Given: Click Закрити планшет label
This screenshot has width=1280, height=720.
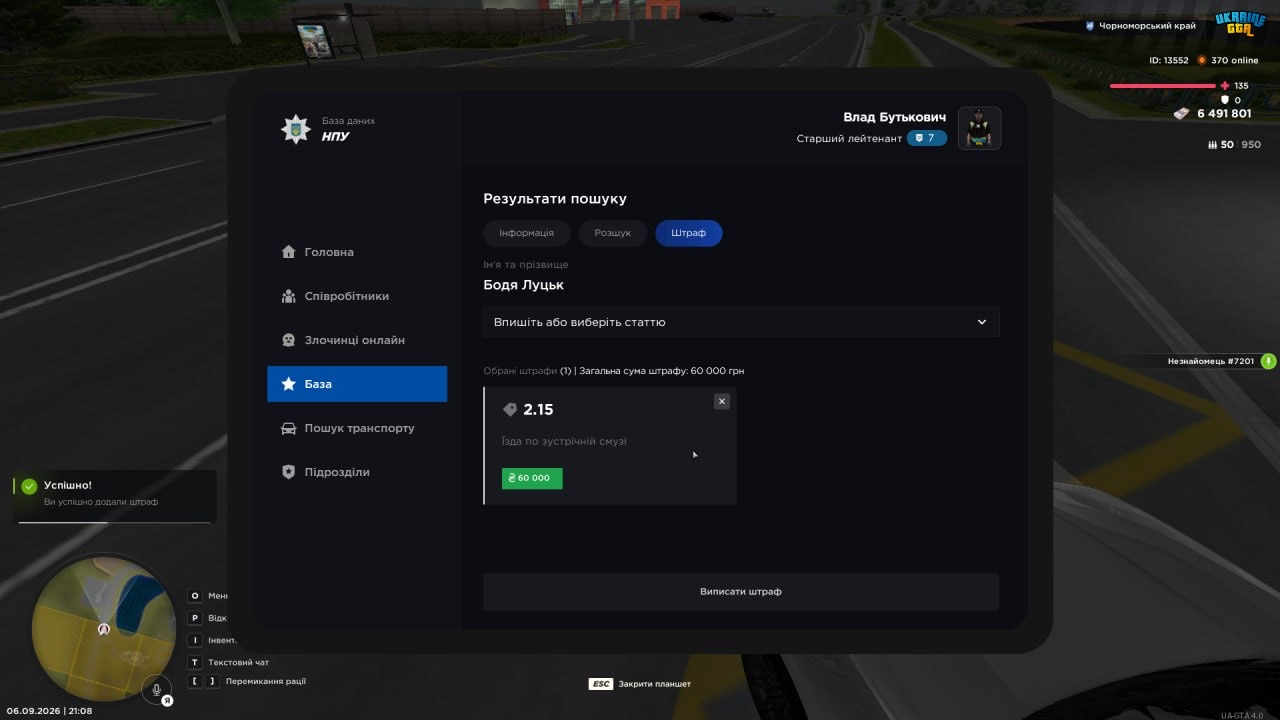Looking at the screenshot, I should 655,684.
